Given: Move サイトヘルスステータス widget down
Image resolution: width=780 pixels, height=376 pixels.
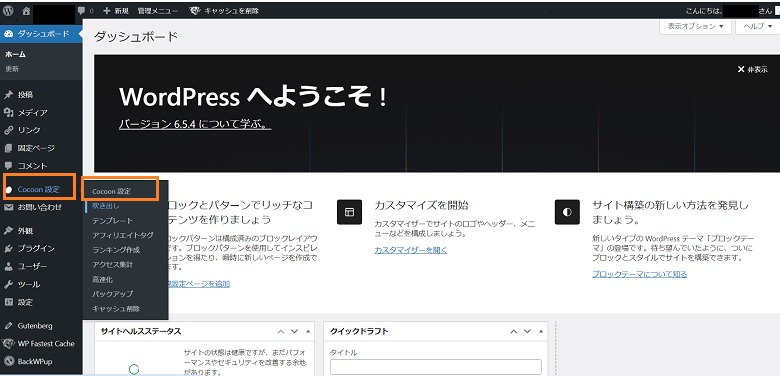Looking at the screenshot, I should click(294, 331).
